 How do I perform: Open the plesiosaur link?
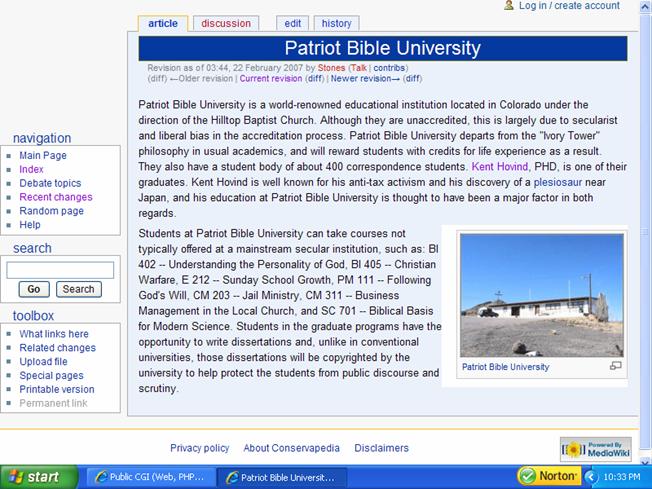click(x=558, y=182)
